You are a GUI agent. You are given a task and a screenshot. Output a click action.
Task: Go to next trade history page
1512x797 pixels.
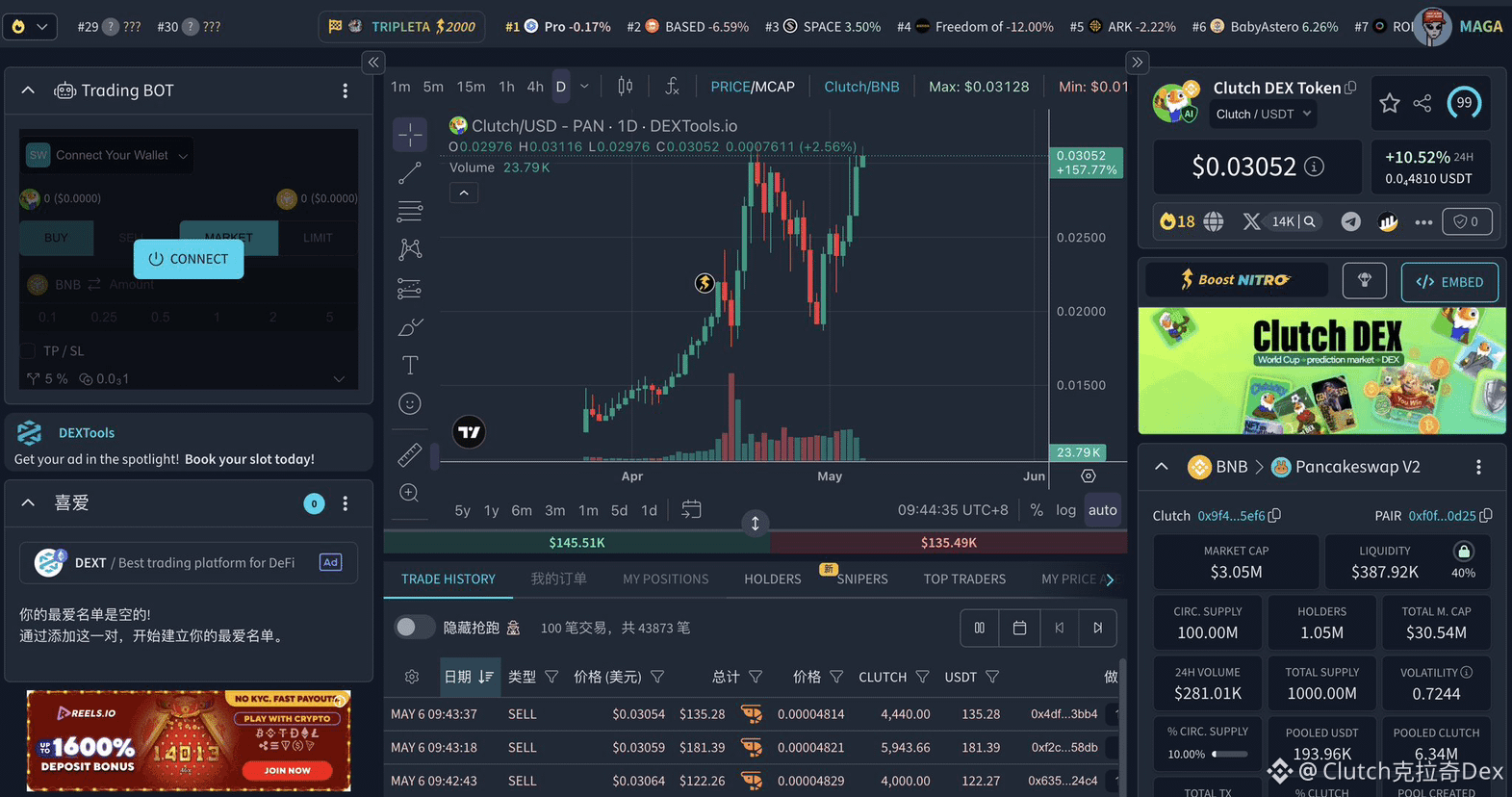[1097, 628]
